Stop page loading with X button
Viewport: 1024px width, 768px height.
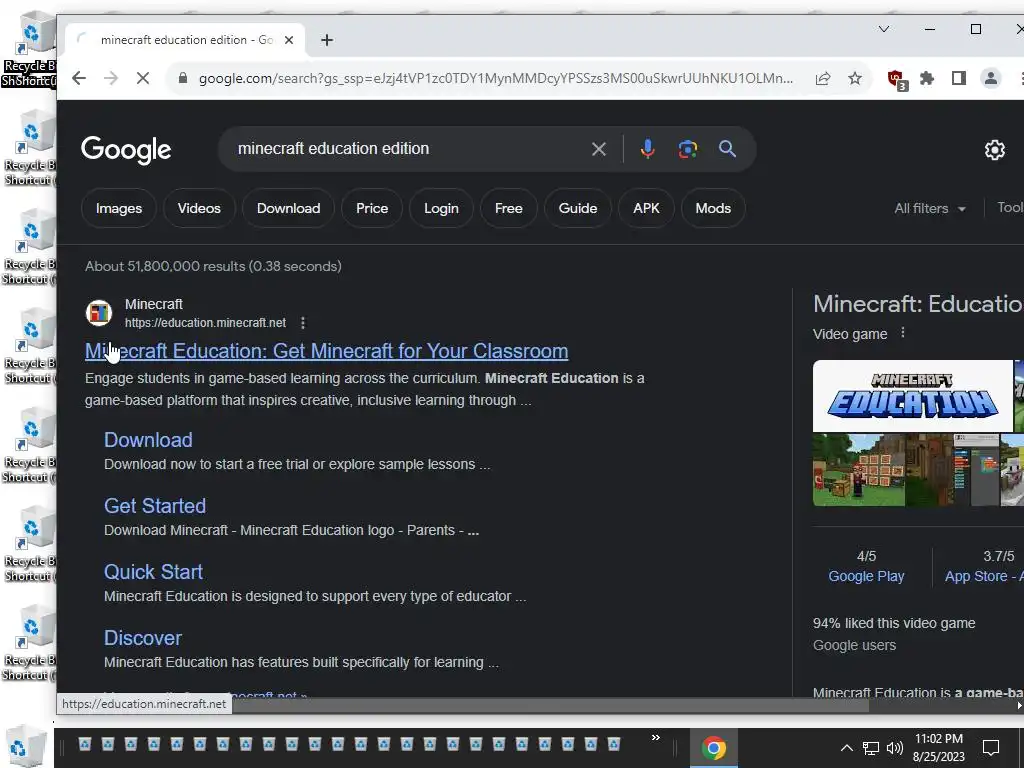click(143, 78)
